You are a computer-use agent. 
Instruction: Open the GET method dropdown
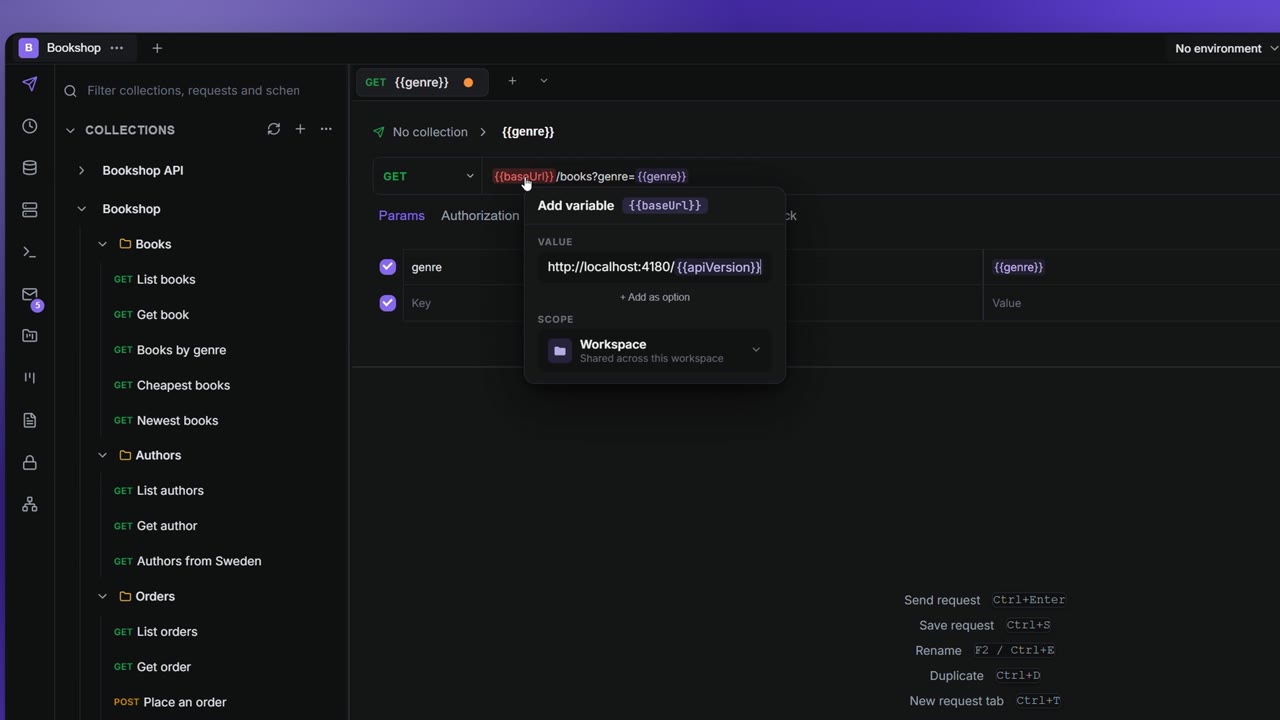(428, 176)
